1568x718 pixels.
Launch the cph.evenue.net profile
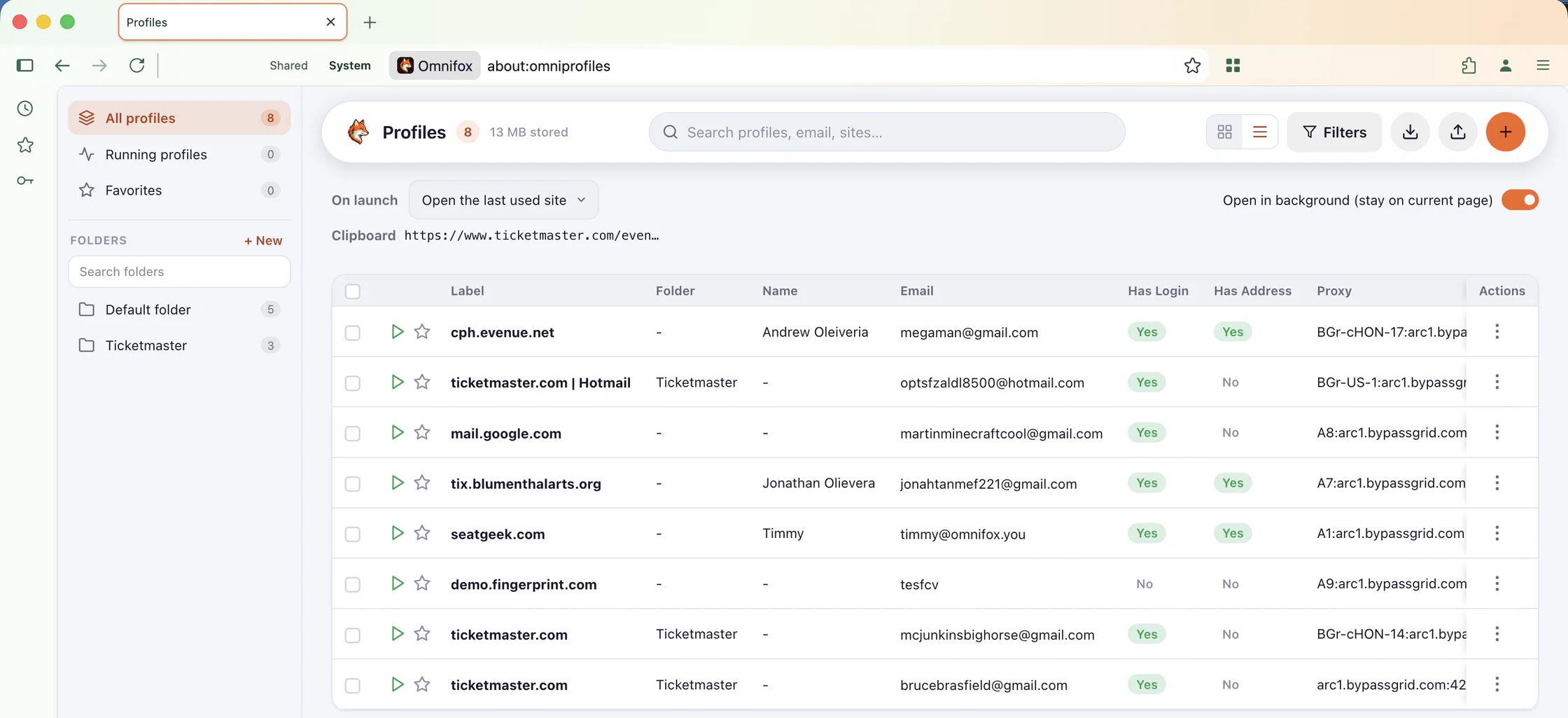click(397, 331)
